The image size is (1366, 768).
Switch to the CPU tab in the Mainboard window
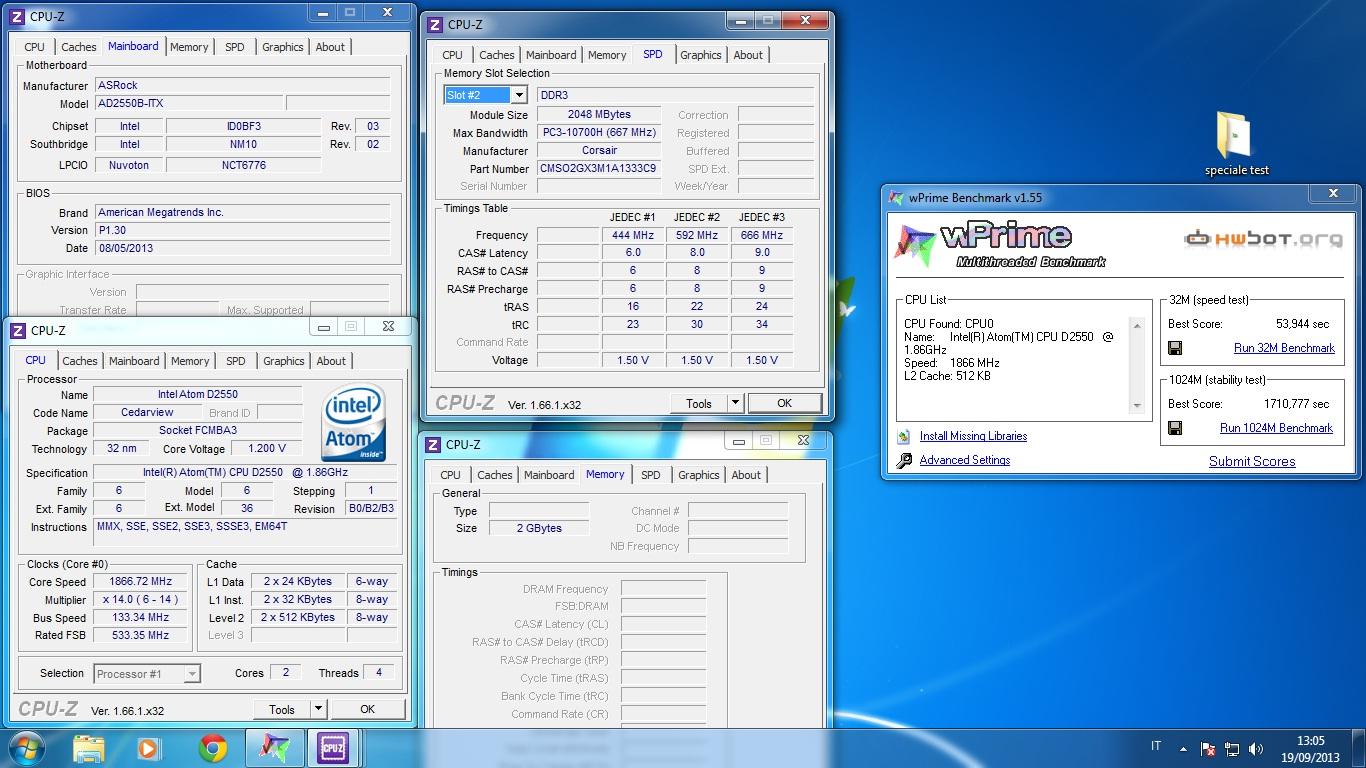[x=34, y=47]
